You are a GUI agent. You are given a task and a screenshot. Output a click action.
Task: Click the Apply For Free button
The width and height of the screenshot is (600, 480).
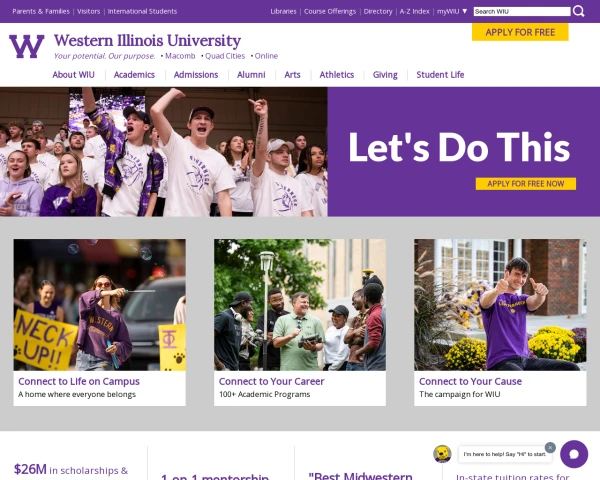click(520, 32)
